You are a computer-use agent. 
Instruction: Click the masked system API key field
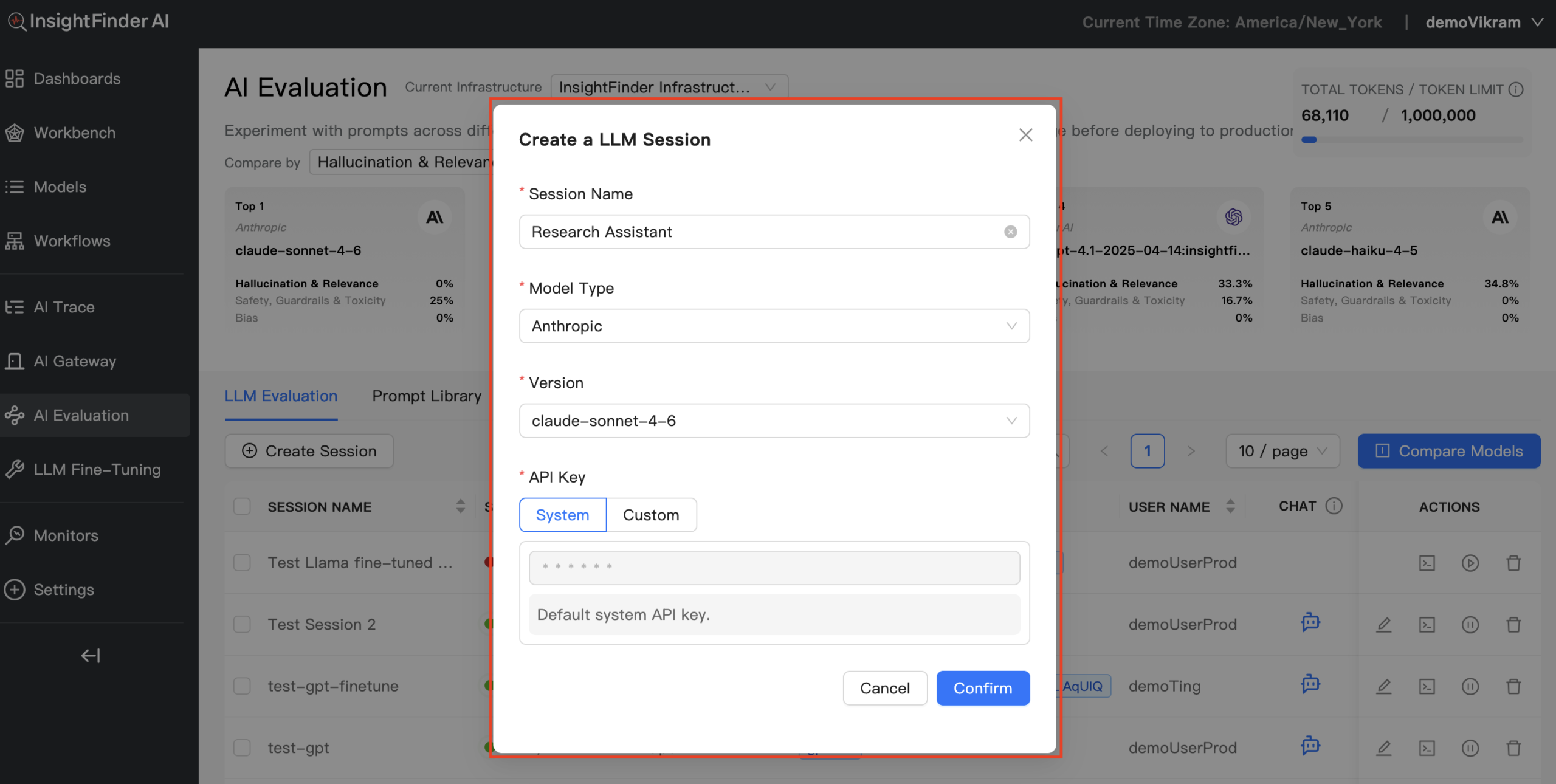(774, 568)
